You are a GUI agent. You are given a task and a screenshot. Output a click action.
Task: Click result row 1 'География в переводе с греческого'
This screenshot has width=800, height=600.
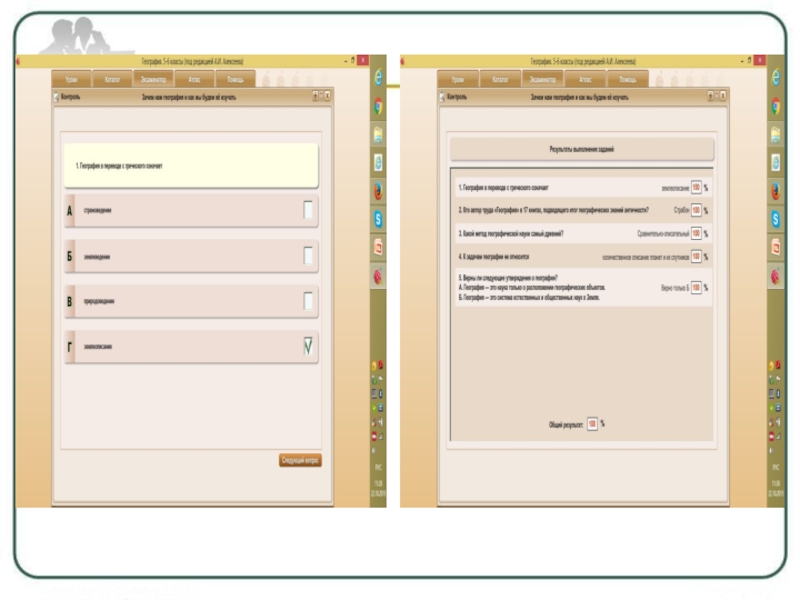coord(583,188)
